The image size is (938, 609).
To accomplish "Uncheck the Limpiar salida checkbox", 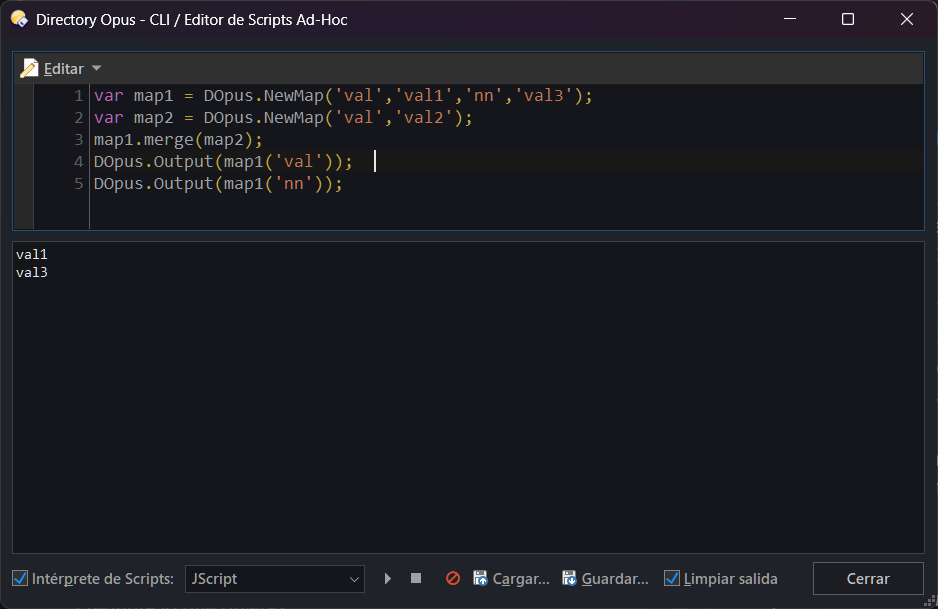I will (672, 578).
